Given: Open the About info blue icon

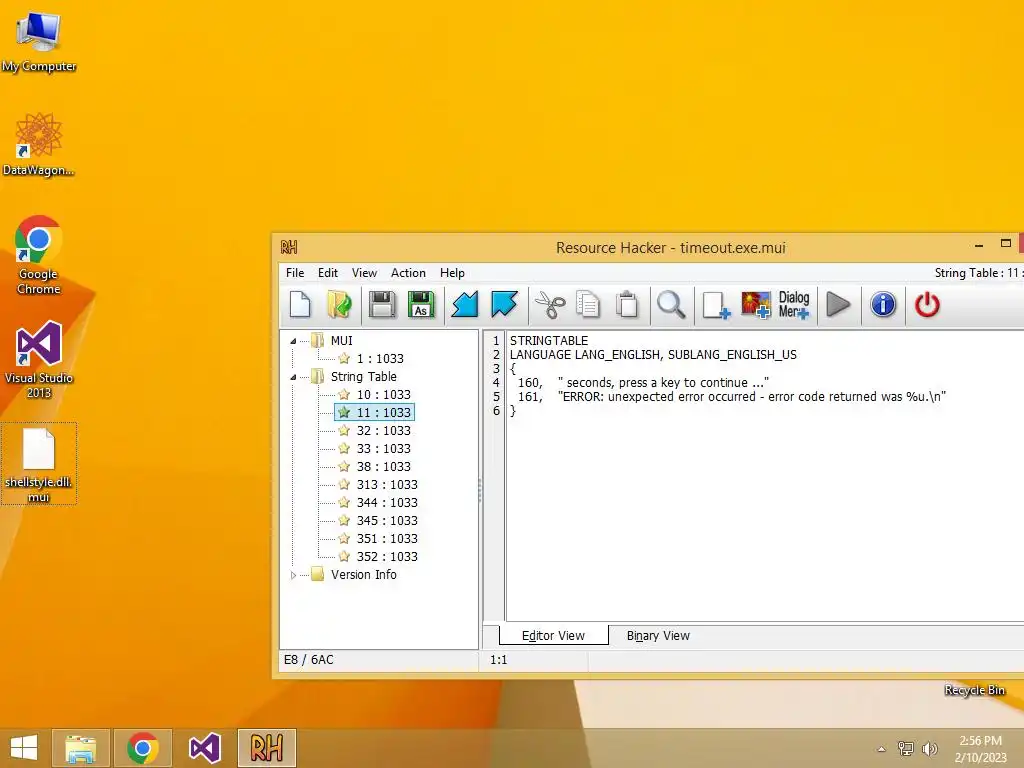Looking at the screenshot, I should click(x=883, y=305).
